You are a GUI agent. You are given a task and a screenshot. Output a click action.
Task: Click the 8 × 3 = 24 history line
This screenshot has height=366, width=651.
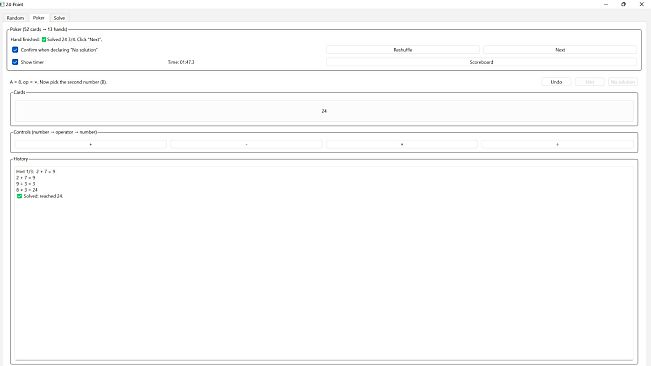coord(27,190)
